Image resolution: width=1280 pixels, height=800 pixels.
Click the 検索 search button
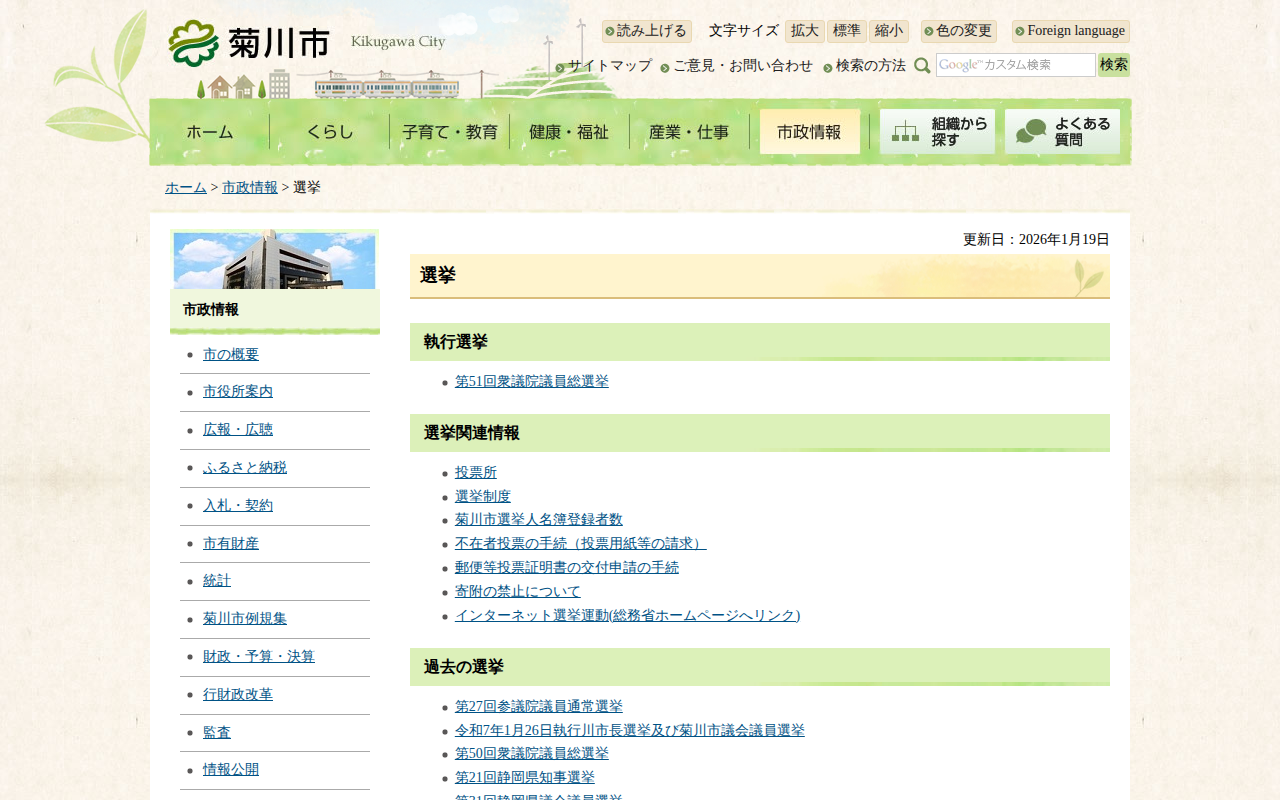pyautogui.click(x=1114, y=65)
